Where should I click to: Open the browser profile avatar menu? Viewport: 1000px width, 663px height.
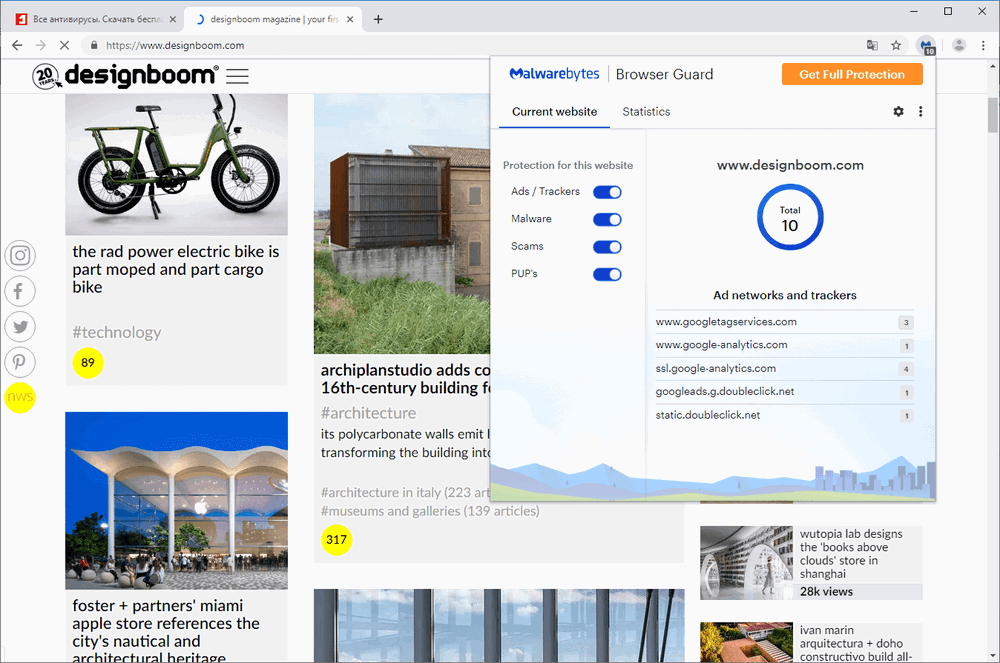pos(958,45)
